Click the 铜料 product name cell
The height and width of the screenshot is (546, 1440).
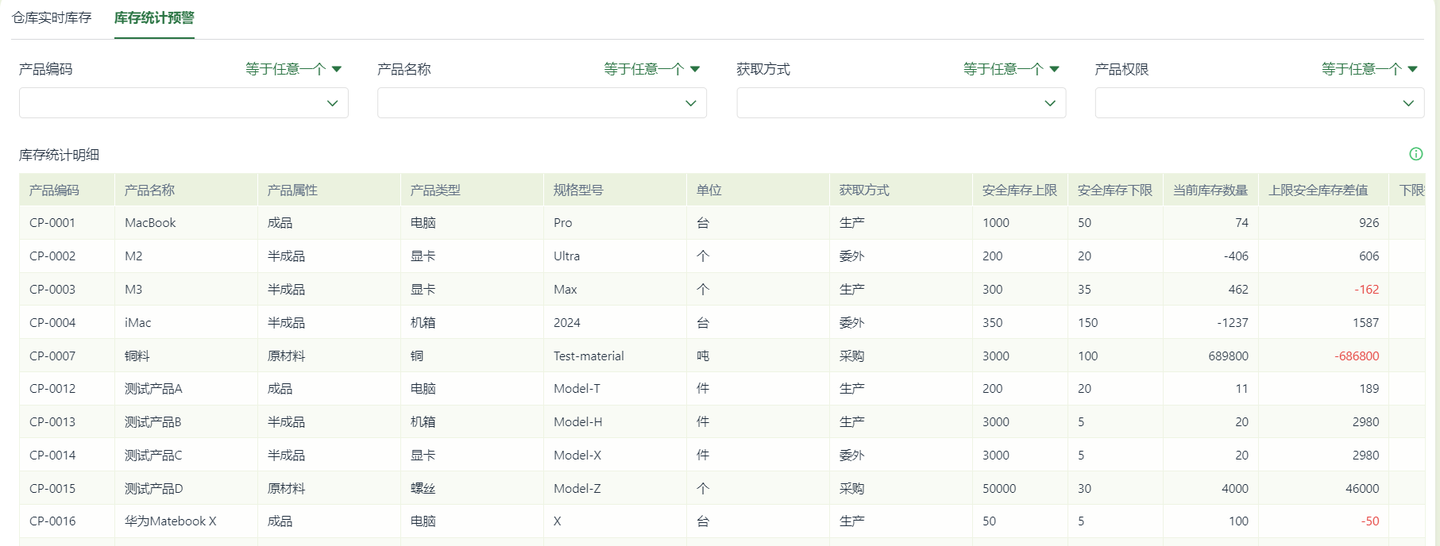pos(139,356)
